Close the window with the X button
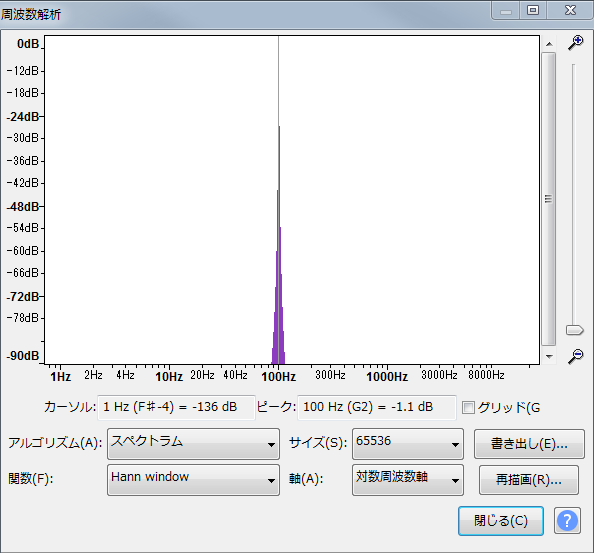 (569, 10)
